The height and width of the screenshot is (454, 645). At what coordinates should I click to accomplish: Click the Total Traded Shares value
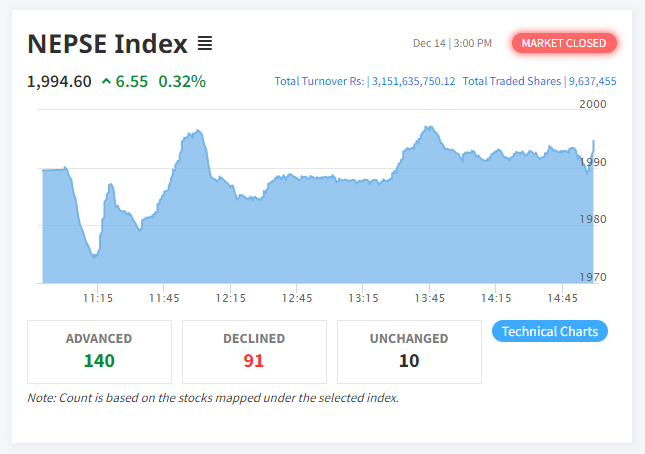click(590, 81)
